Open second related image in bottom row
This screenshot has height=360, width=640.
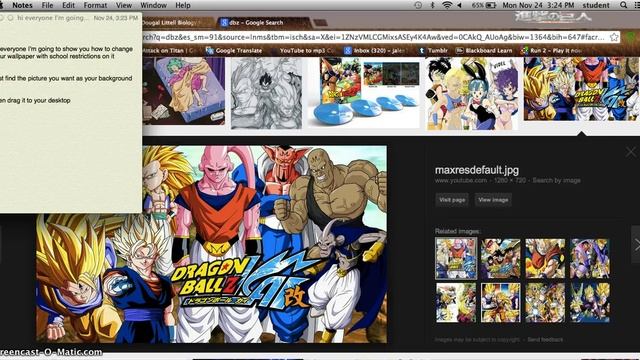coord(500,303)
